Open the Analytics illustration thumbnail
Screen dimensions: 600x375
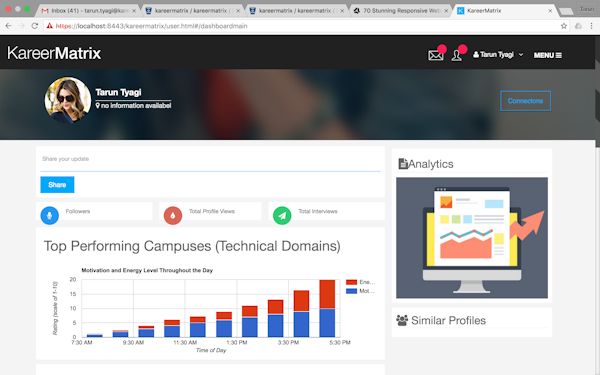[x=472, y=238]
